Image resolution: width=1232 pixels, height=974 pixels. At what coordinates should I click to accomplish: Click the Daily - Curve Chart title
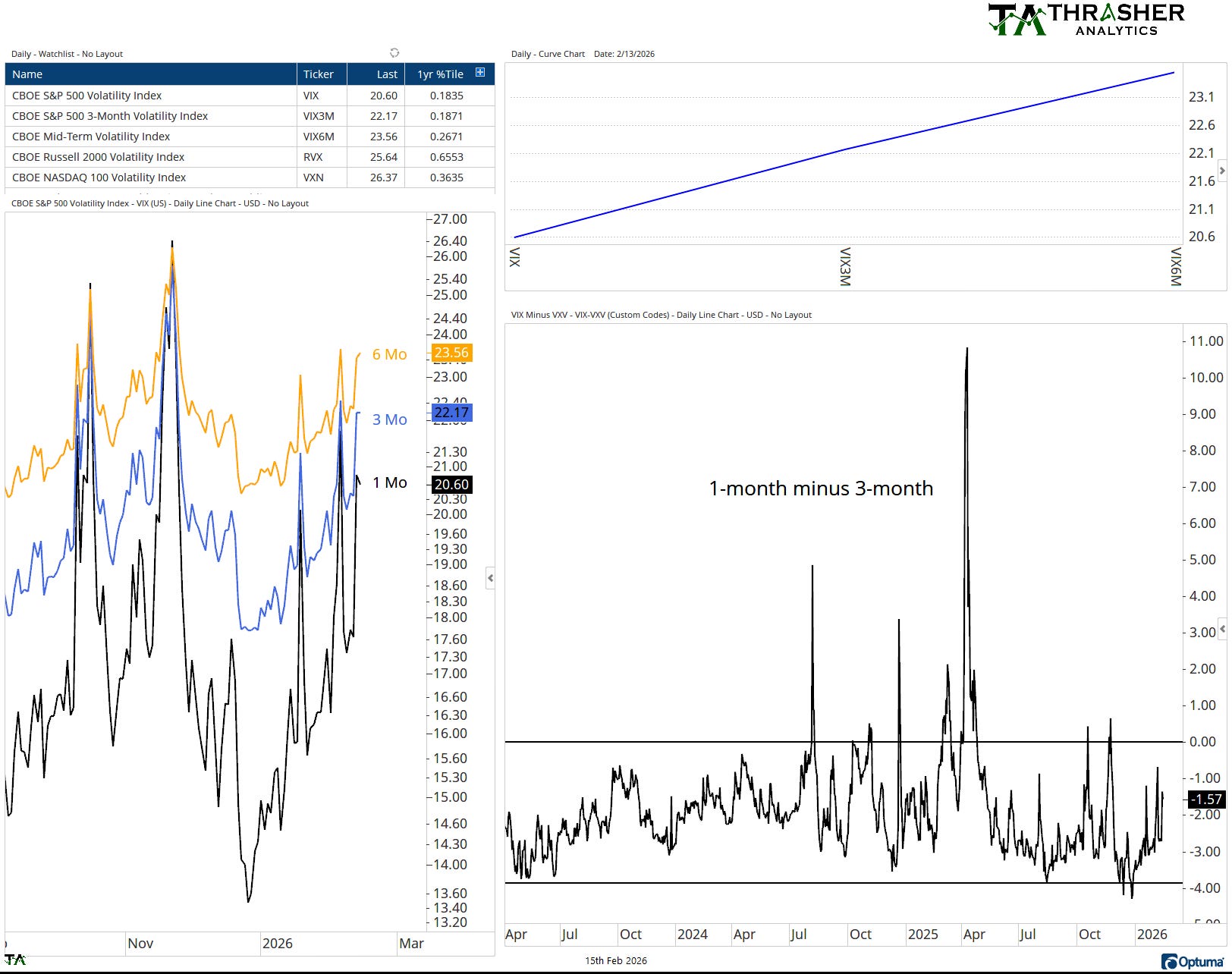coord(548,54)
